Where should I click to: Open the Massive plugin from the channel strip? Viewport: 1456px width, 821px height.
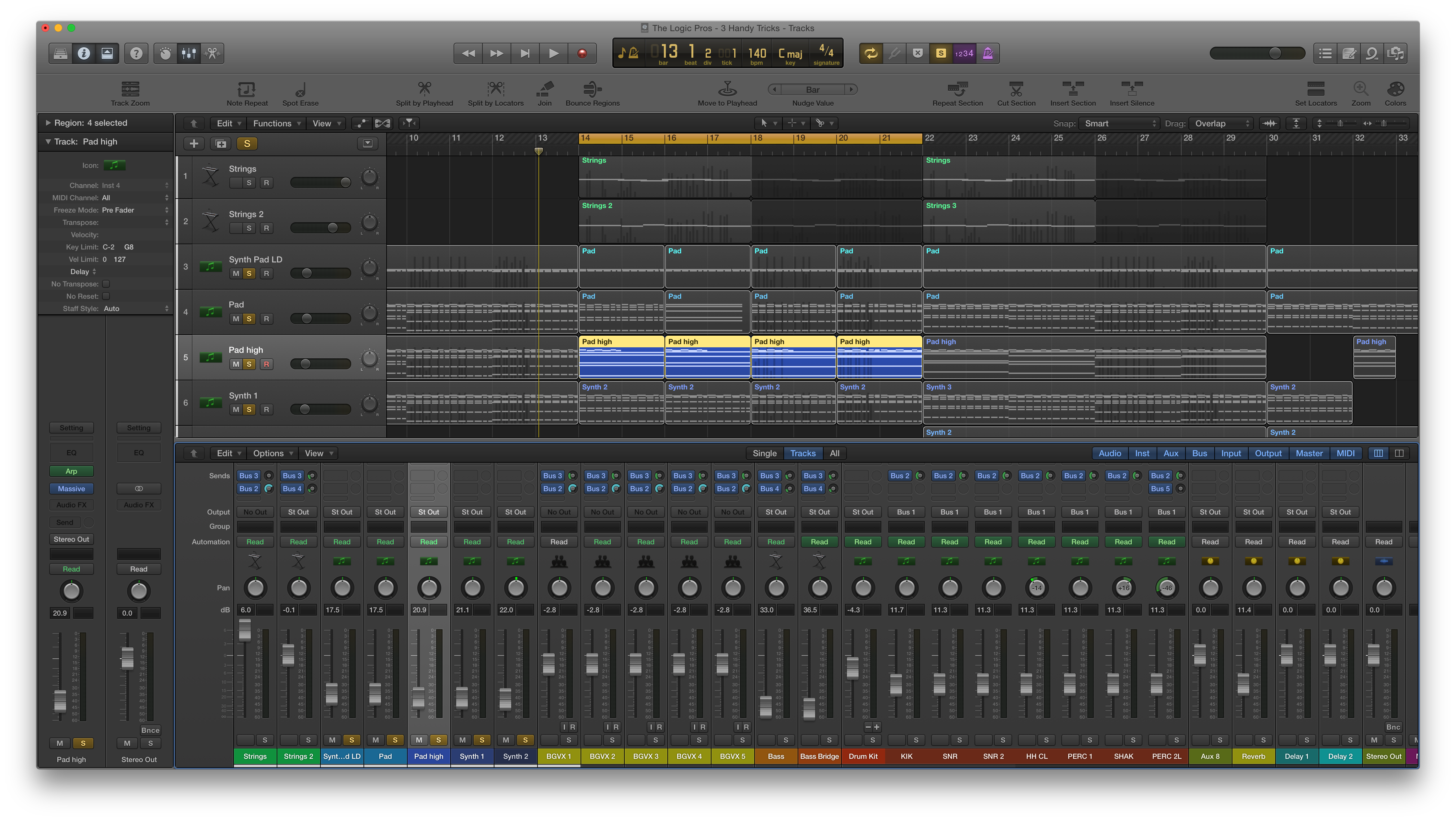[x=71, y=488]
